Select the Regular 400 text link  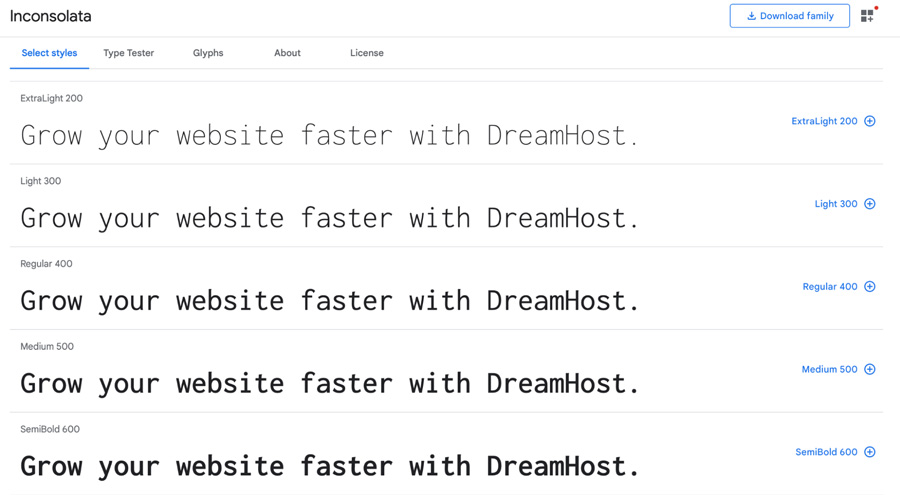(830, 287)
